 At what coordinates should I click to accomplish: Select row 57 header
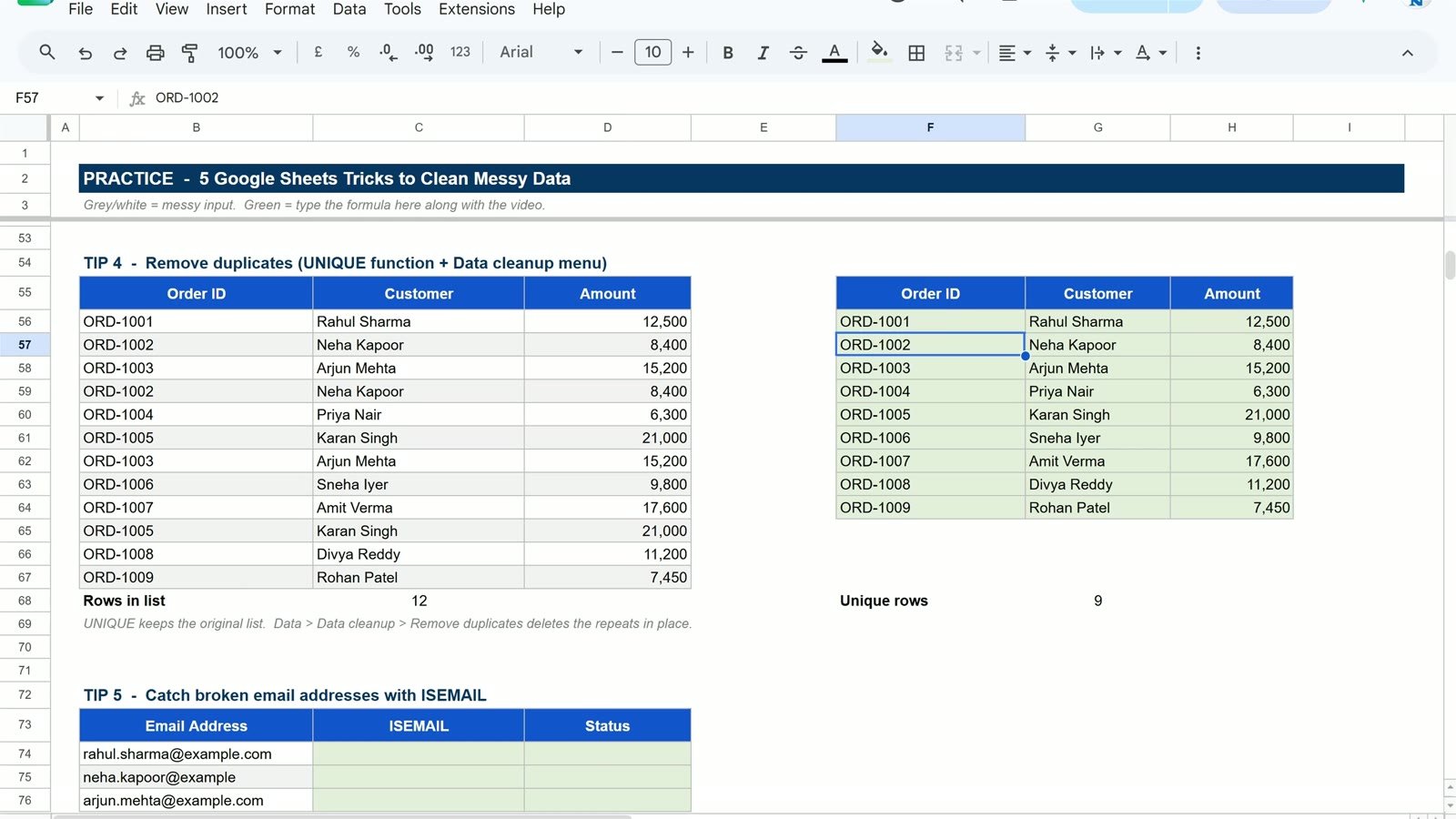(25, 345)
